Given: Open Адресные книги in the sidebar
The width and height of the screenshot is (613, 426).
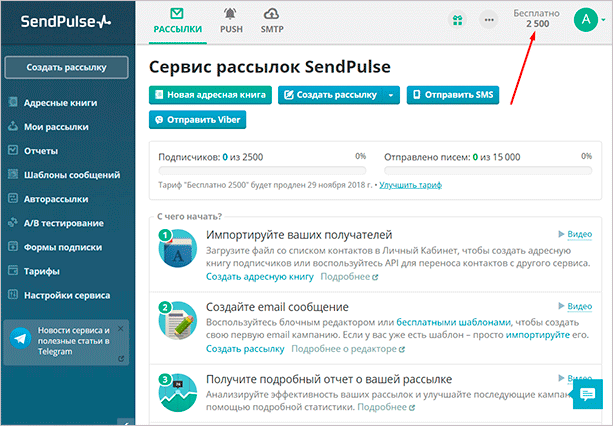Looking at the screenshot, I should tap(60, 103).
